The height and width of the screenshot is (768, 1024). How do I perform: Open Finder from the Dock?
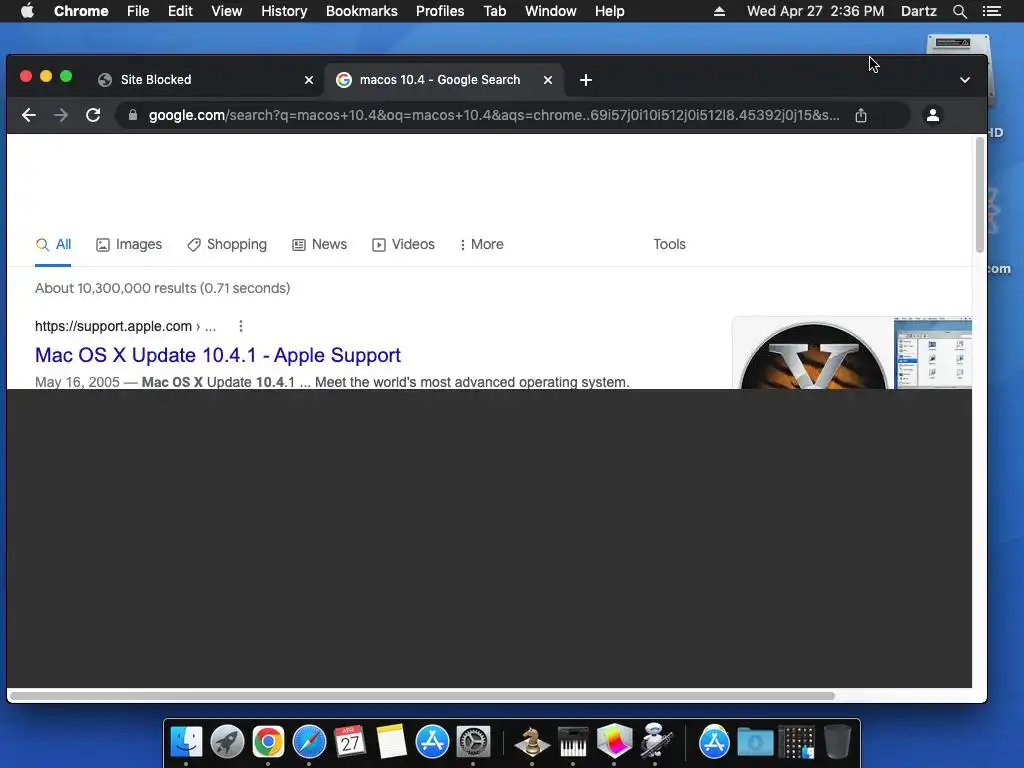[186, 741]
